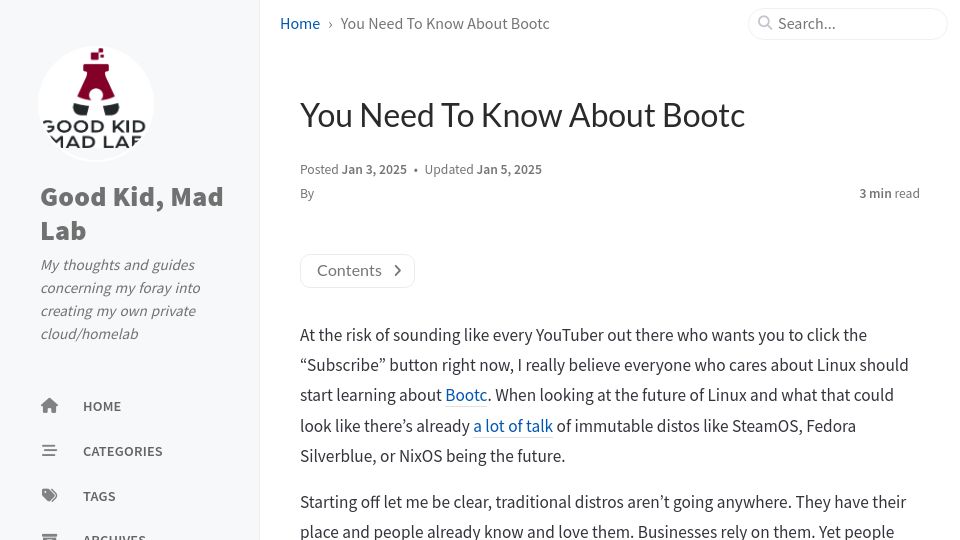Open the HOME sidebar menu item
Viewport: 960px width, 540px height.
coord(102,407)
